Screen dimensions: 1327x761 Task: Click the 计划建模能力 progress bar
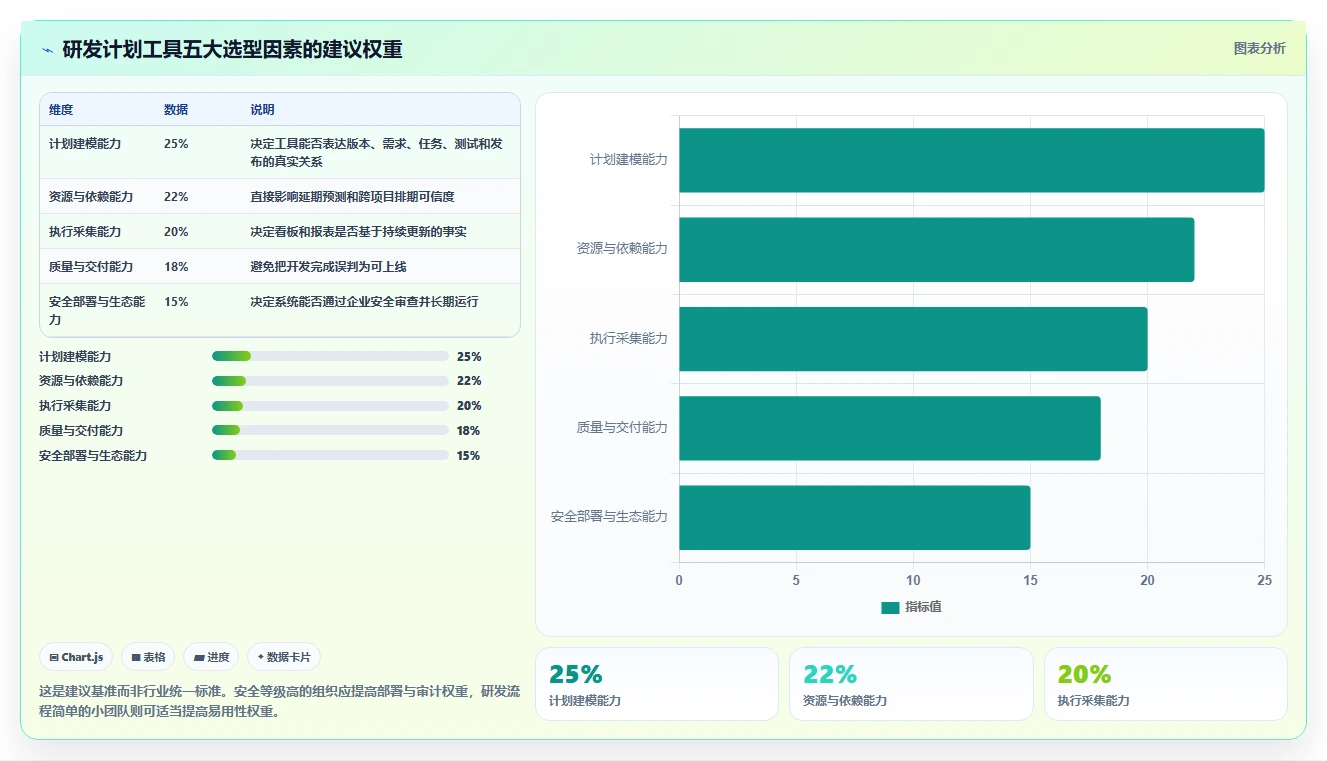330,356
